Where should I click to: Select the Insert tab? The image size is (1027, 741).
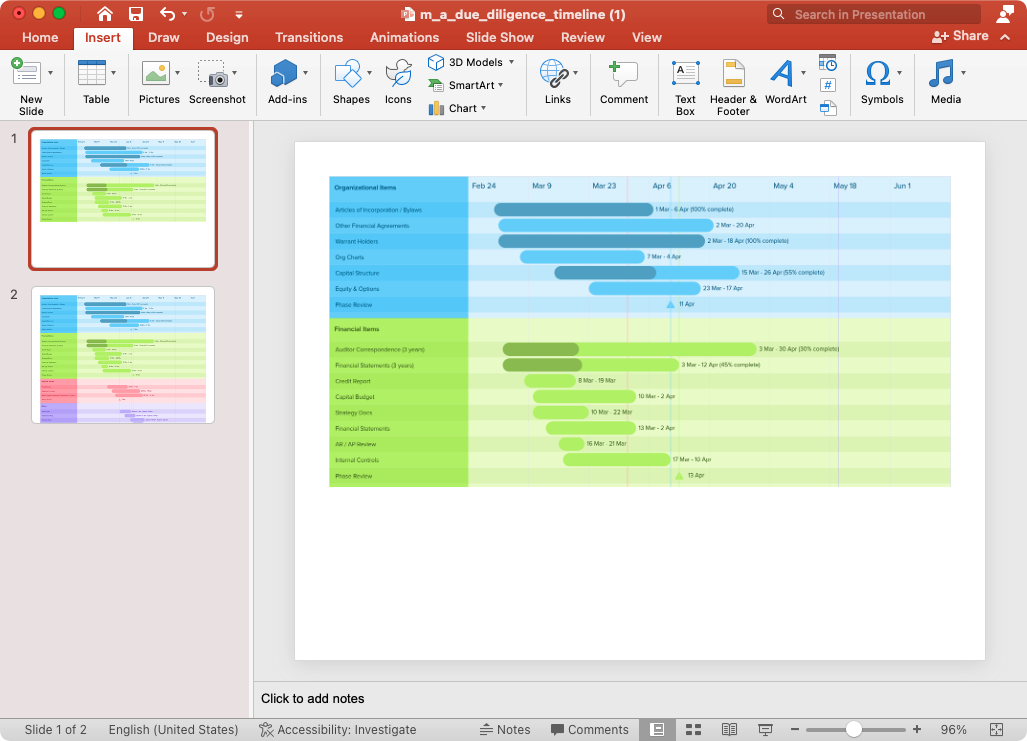(103, 37)
